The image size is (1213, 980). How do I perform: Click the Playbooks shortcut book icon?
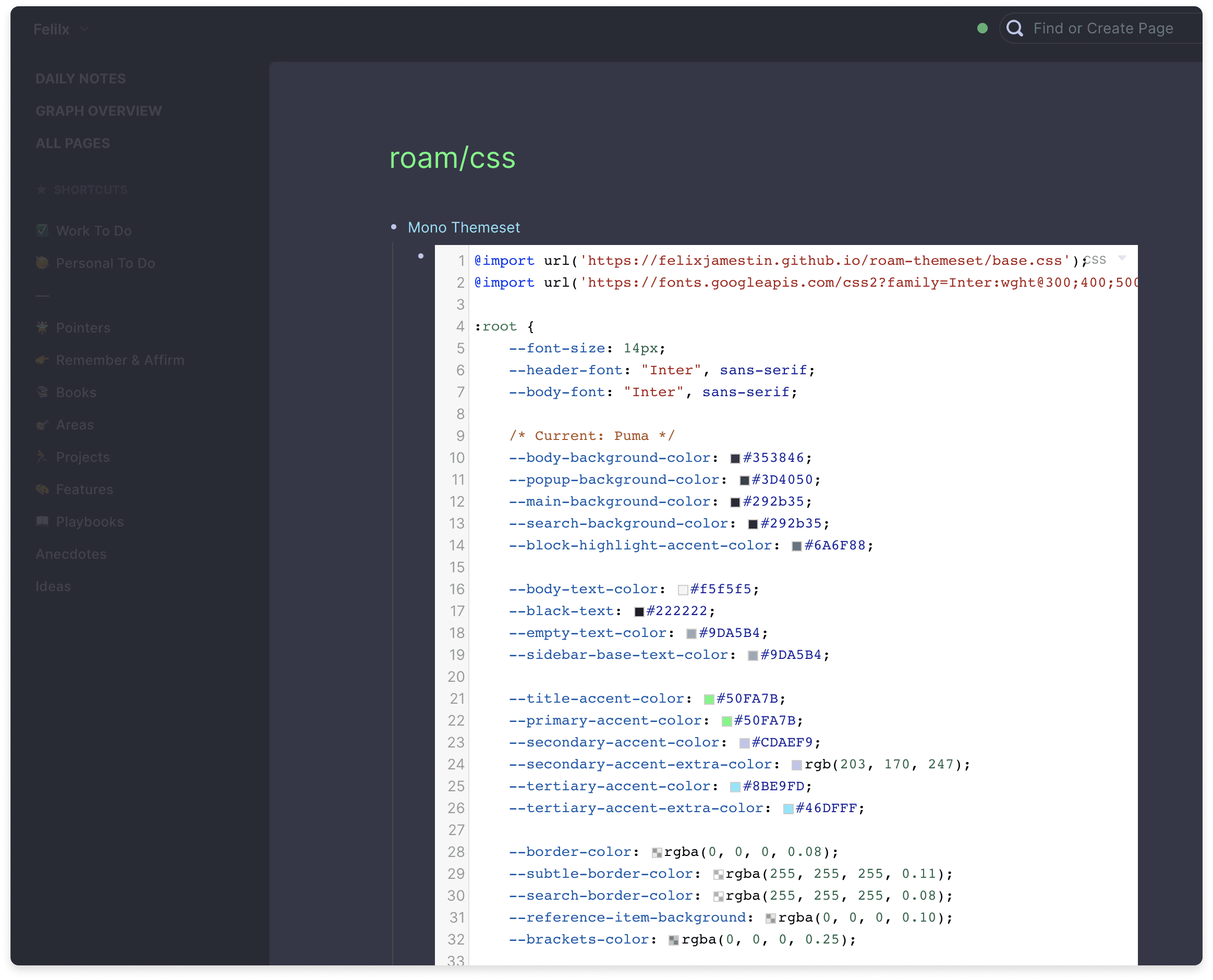[x=42, y=521]
